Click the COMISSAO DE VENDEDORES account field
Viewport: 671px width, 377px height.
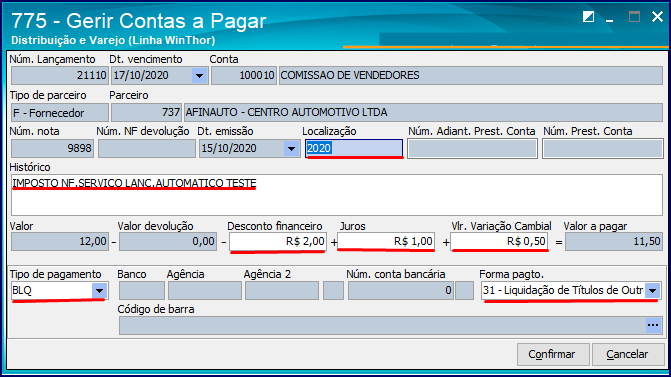[471, 76]
